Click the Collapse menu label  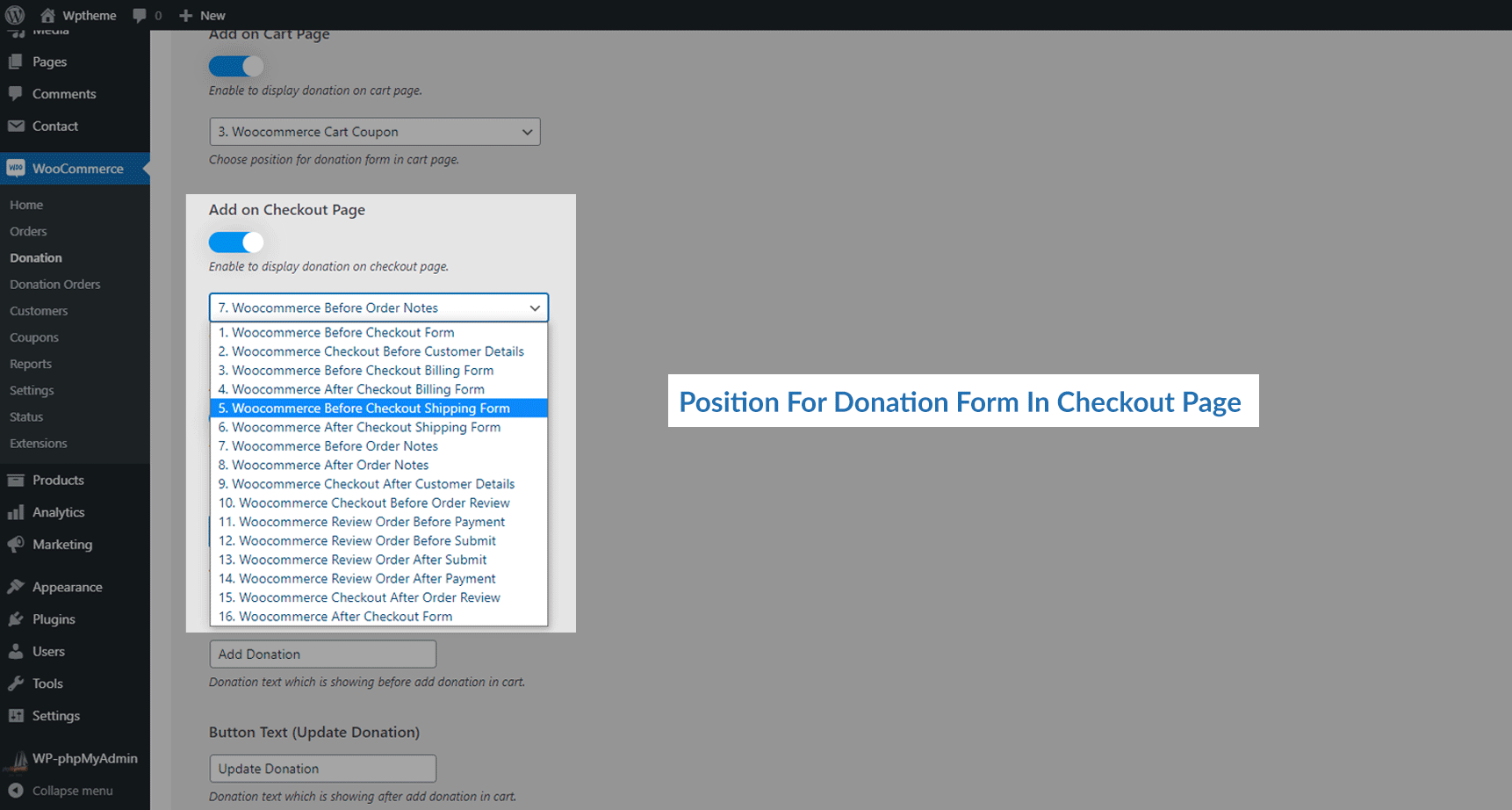73,791
